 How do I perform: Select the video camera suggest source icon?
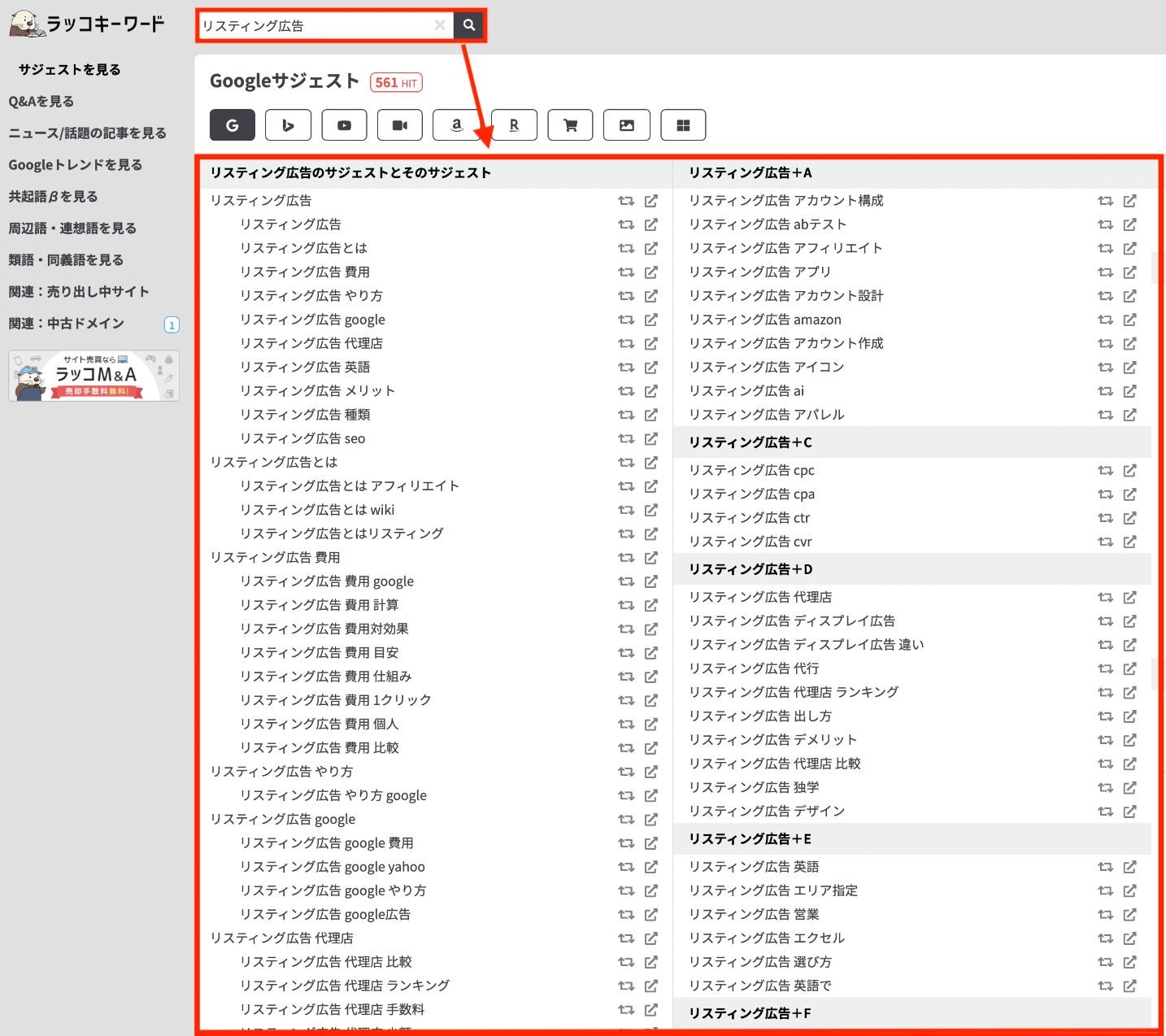[400, 125]
